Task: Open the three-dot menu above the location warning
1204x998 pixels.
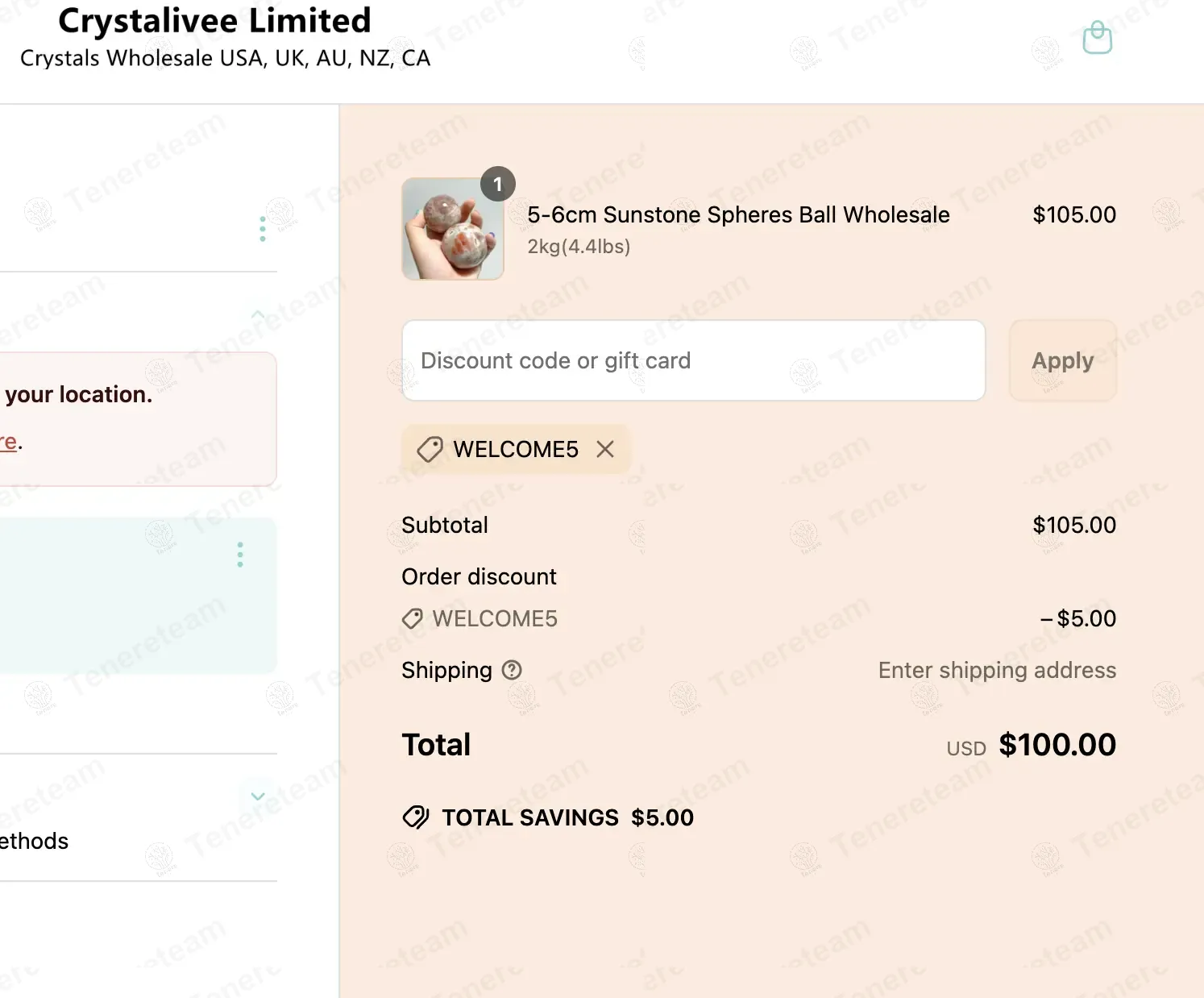Action: (x=263, y=229)
